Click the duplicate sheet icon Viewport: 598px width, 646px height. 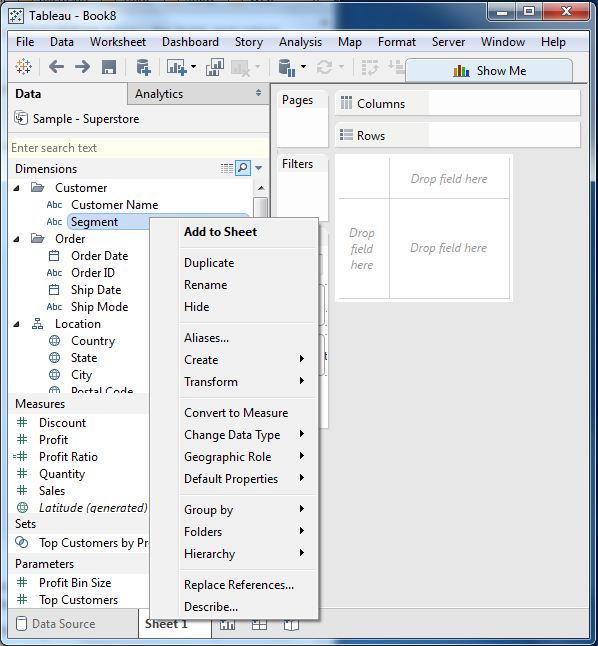(x=215, y=67)
